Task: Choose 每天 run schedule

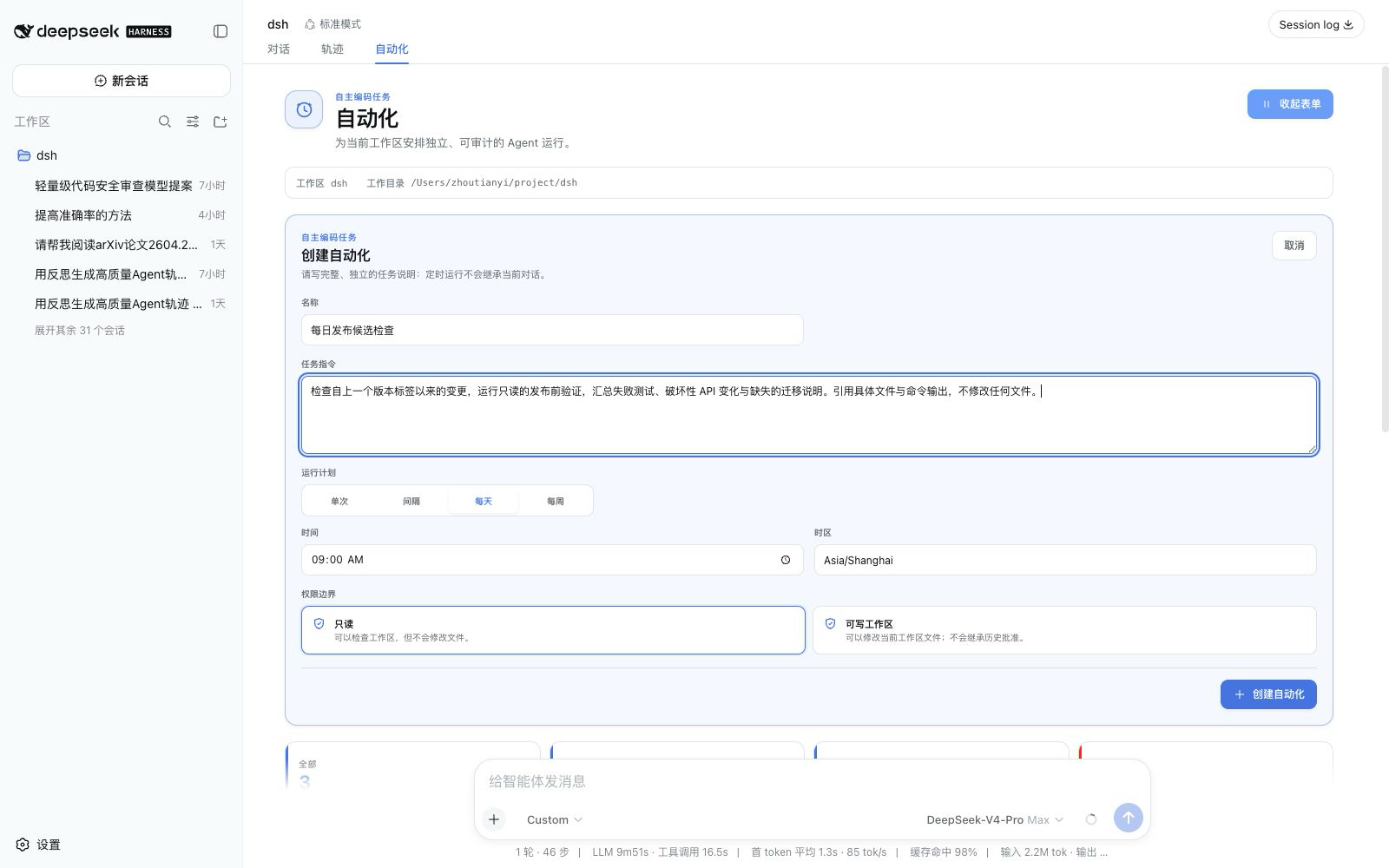Action: 484,501
